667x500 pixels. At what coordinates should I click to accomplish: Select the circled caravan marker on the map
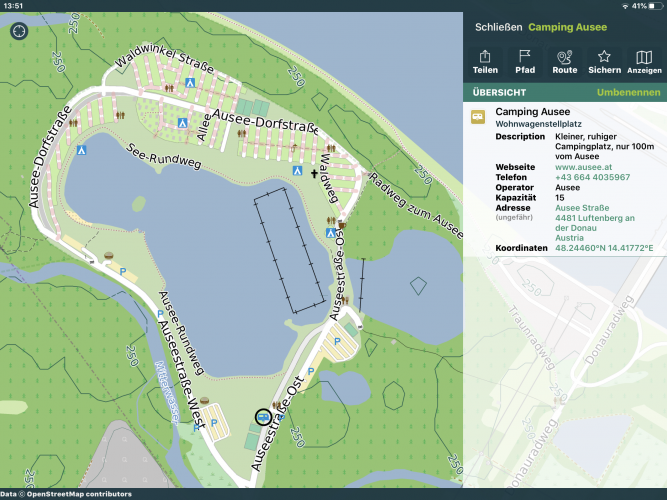[263, 416]
